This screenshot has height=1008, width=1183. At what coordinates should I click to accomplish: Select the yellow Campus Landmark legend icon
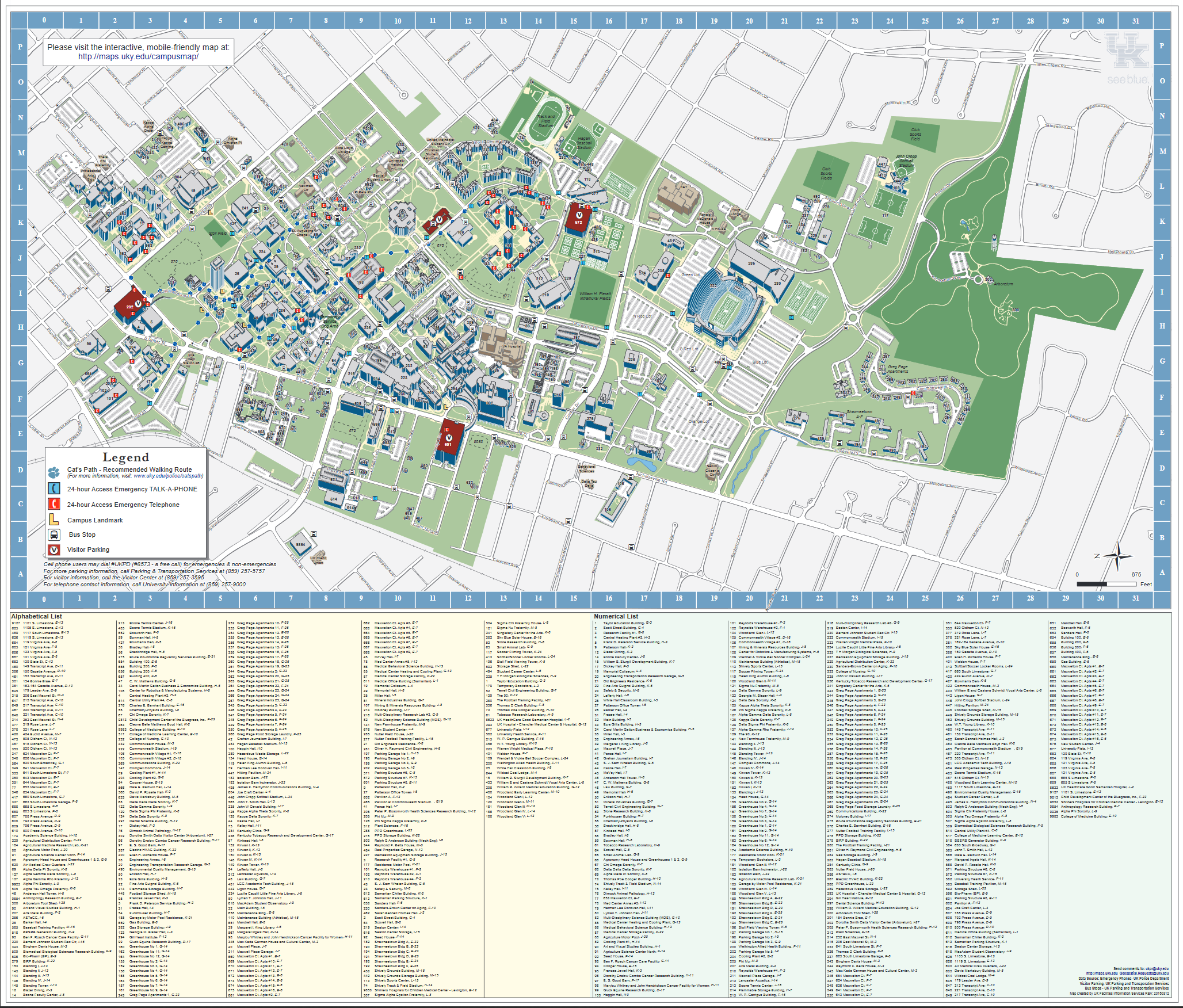[54, 520]
